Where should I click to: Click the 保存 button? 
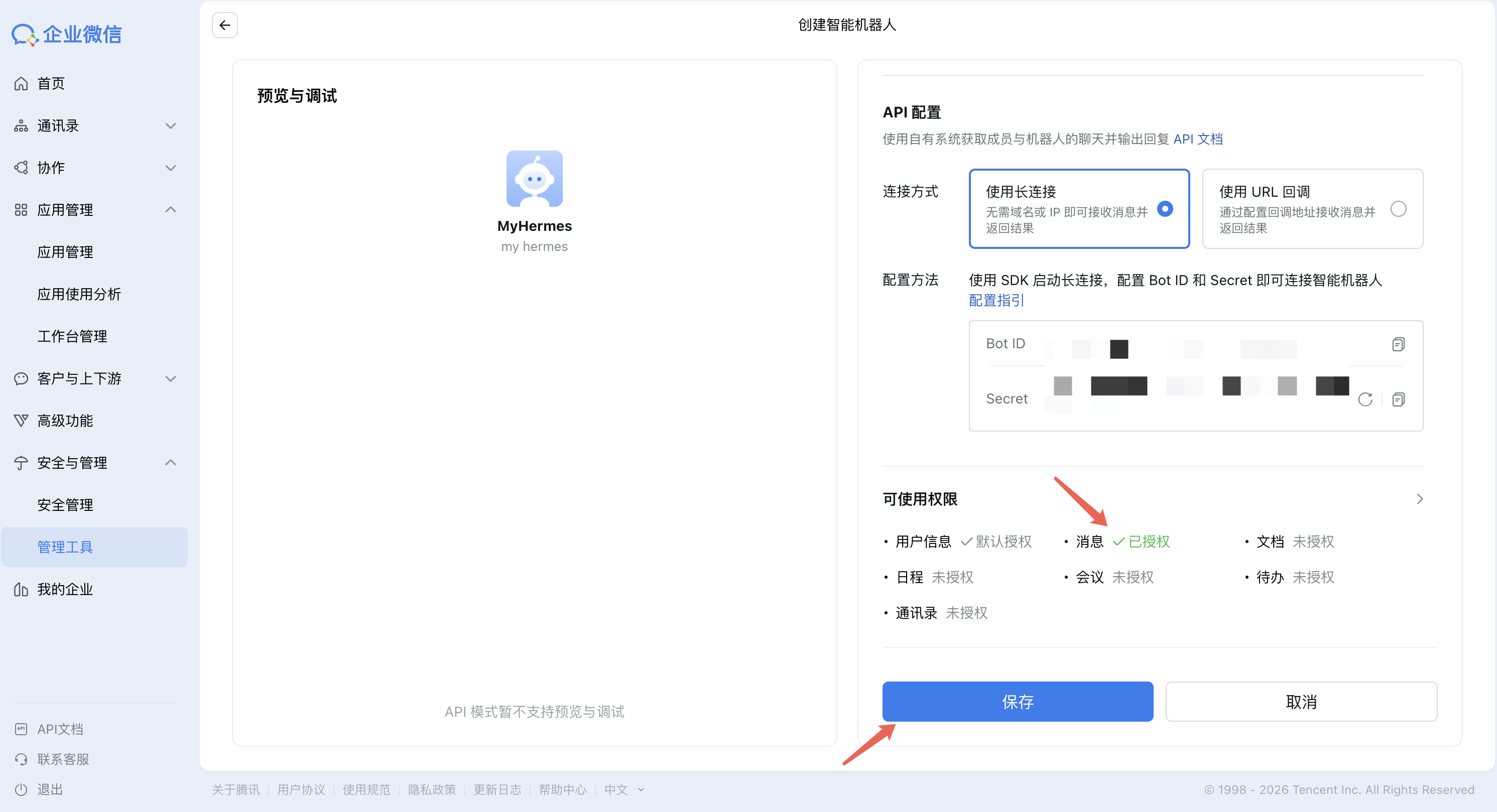click(x=1017, y=702)
